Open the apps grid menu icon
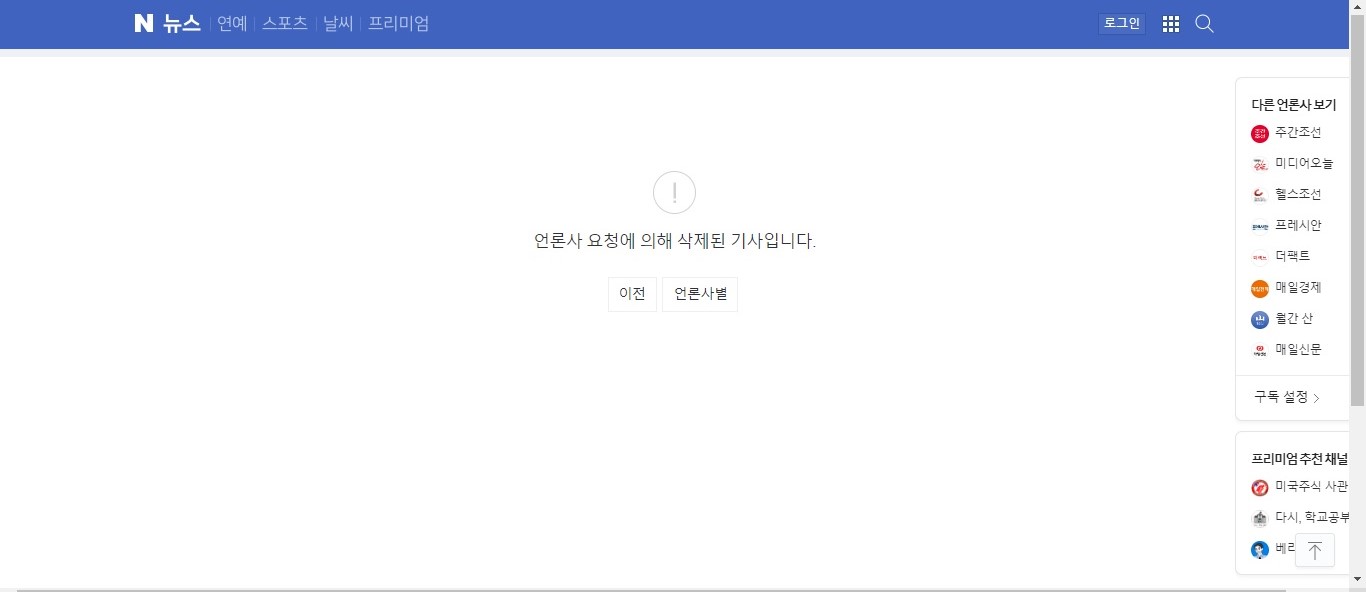Viewport: 1366px width, 592px height. [1171, 24]
